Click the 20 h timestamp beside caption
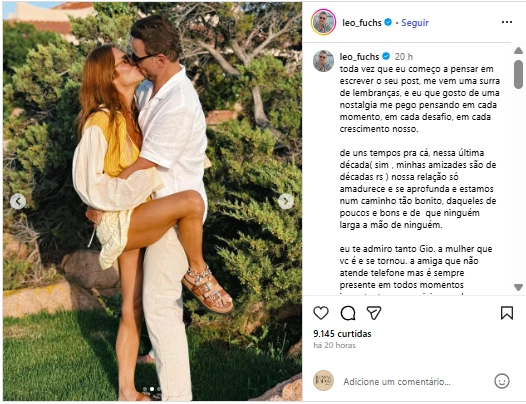This screenshot has height=404, width=526. point(404,57)
